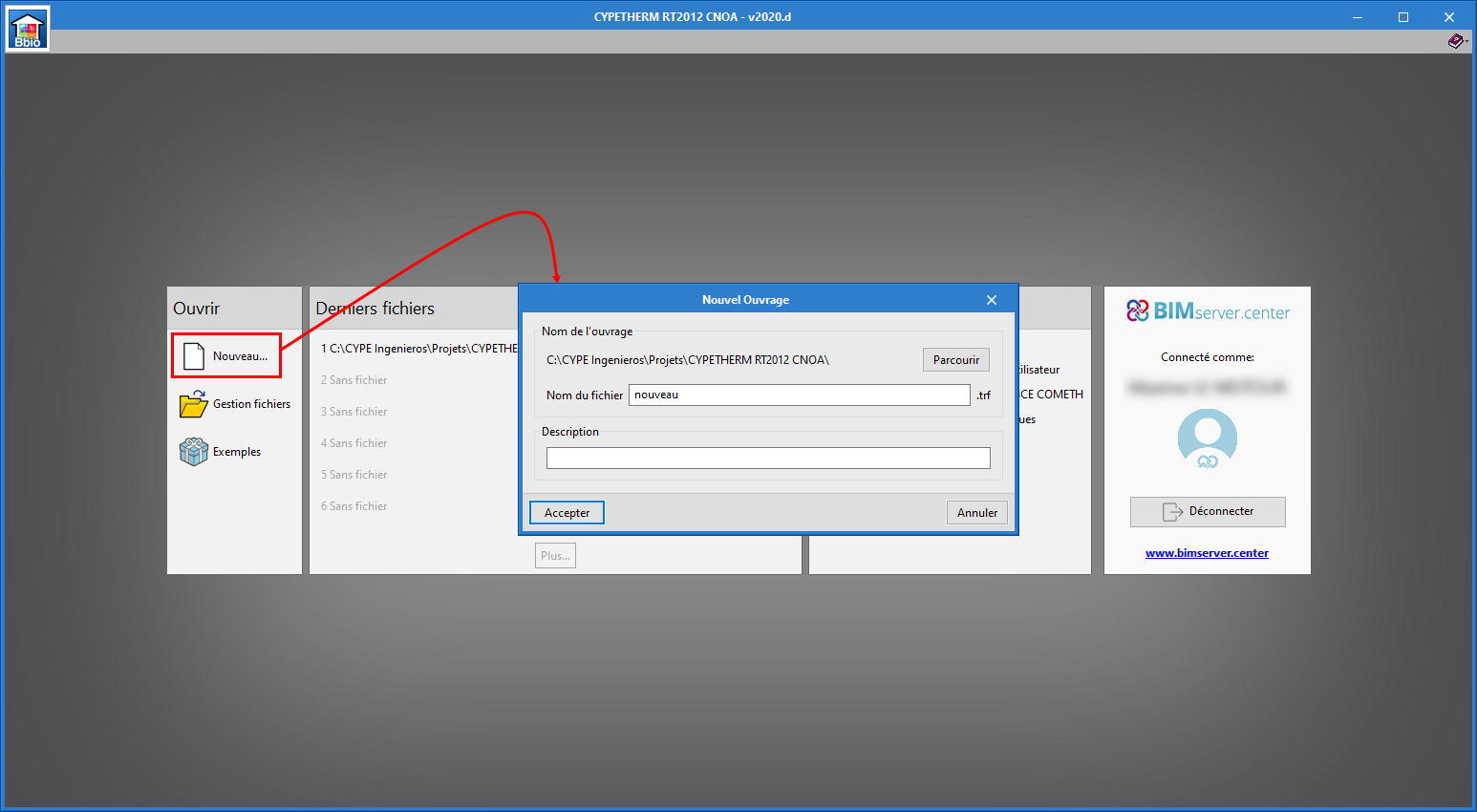
Task: Select '4 Sans fichier' entry
Action: click(354, 443)
